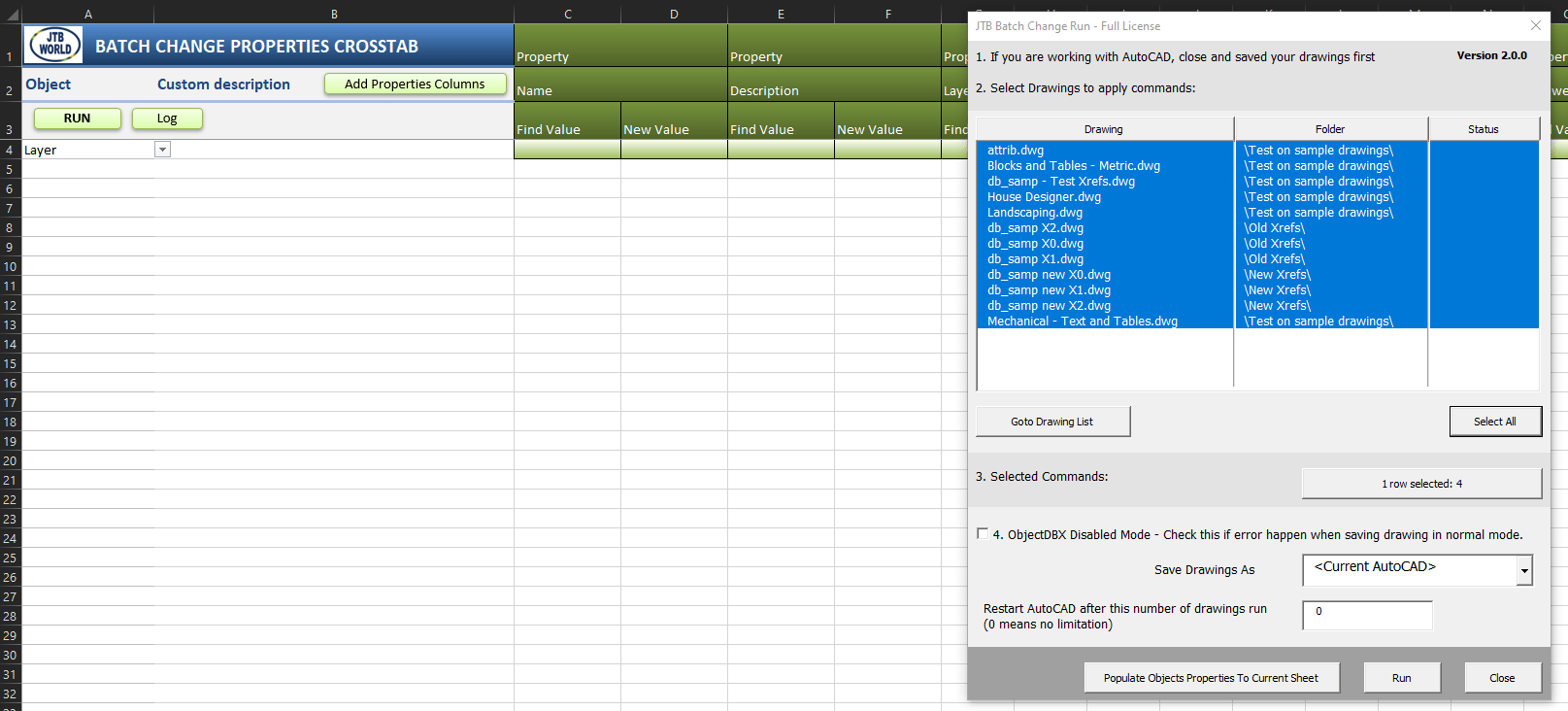1568x711 pixels.
Task: Click \Old Xrefs\ folder for db_samp X2.dwg
Action: 1275,228
